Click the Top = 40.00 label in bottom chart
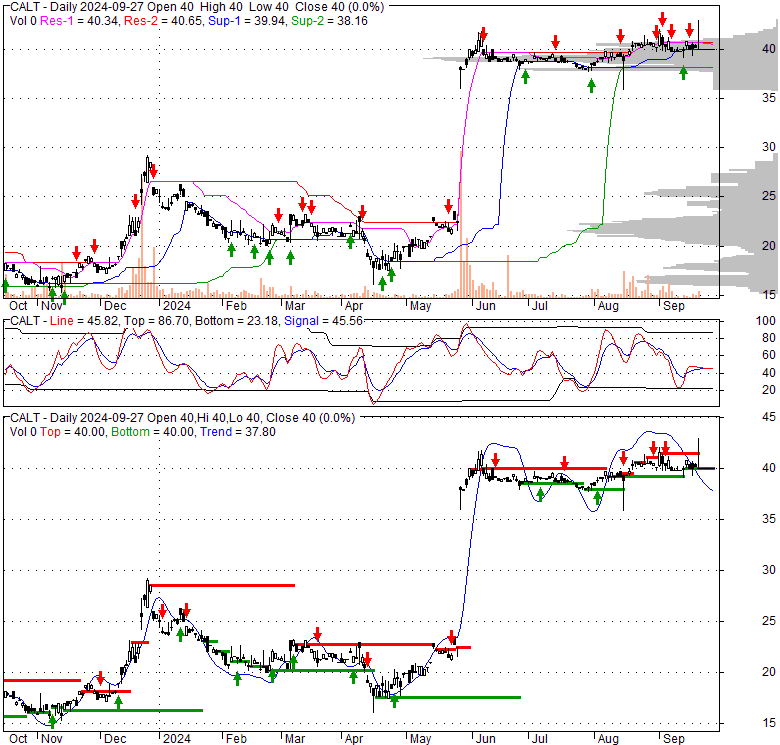780x745 pixels. click(x=72, y=432)
